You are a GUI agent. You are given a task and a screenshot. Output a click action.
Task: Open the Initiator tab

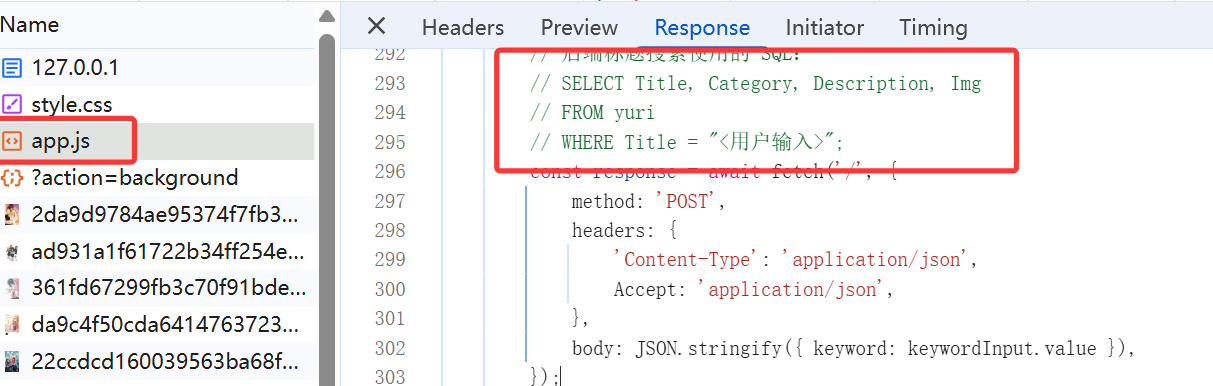(824, 27)
